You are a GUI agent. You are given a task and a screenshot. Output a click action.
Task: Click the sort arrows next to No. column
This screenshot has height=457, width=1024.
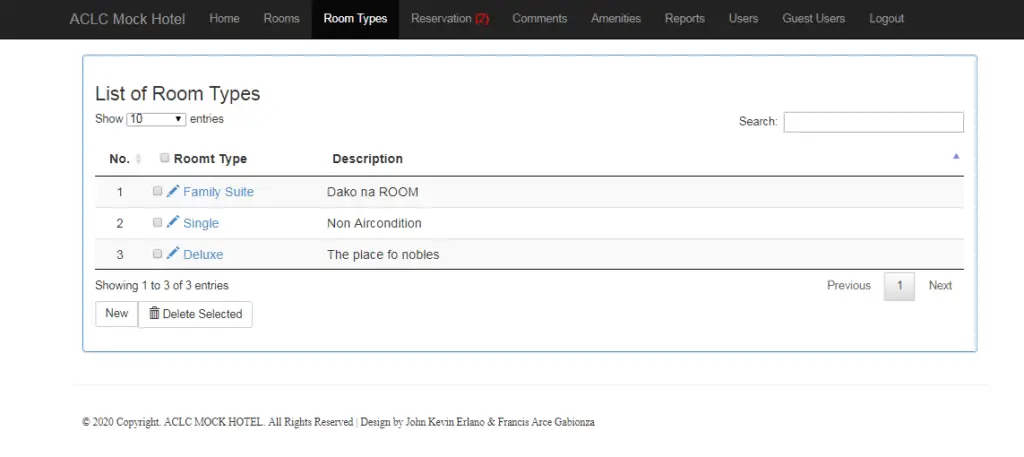[138, 159]
